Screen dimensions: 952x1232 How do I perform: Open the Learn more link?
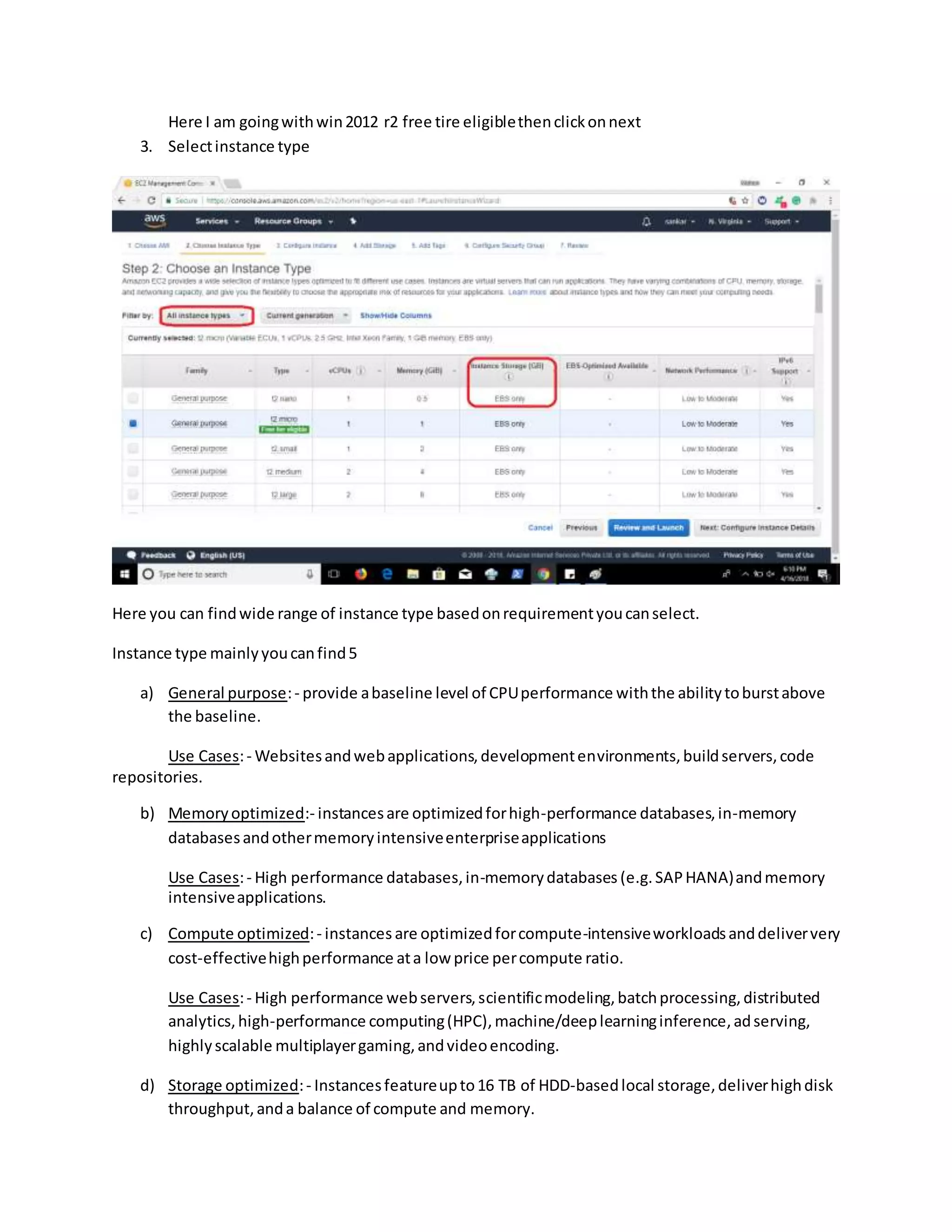tap(527, 292)
